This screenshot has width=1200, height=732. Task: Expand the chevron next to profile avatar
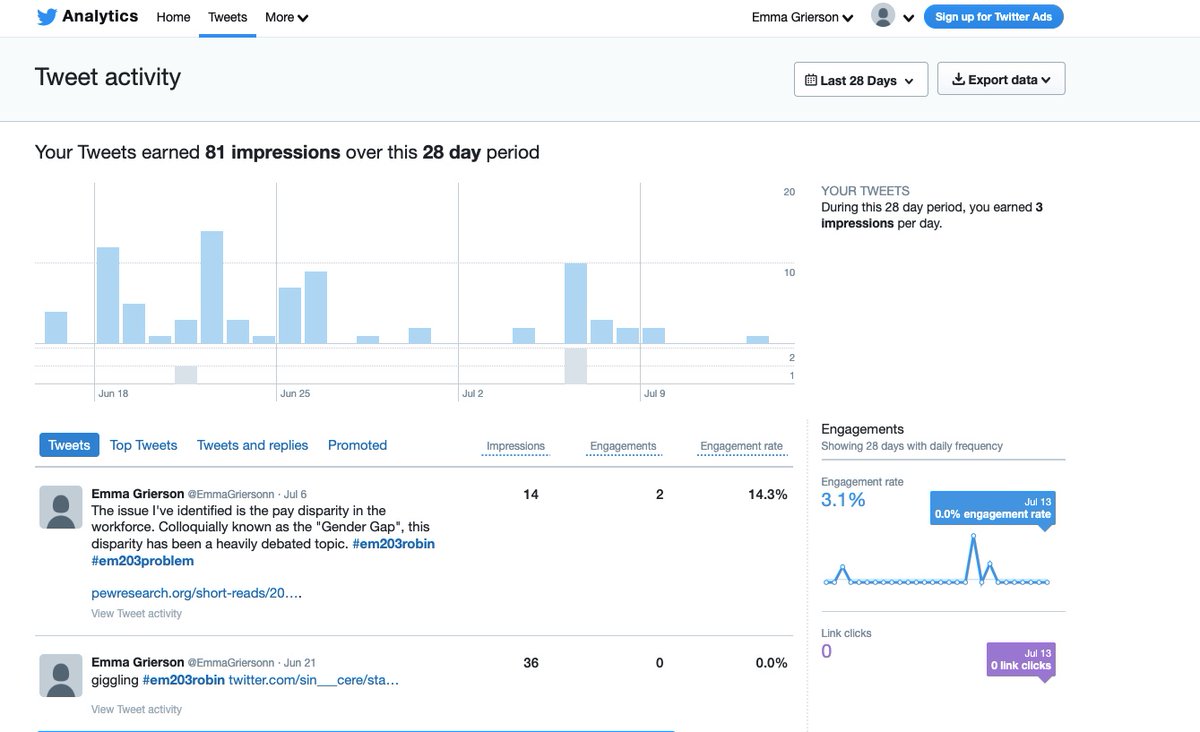pos(908,18)
